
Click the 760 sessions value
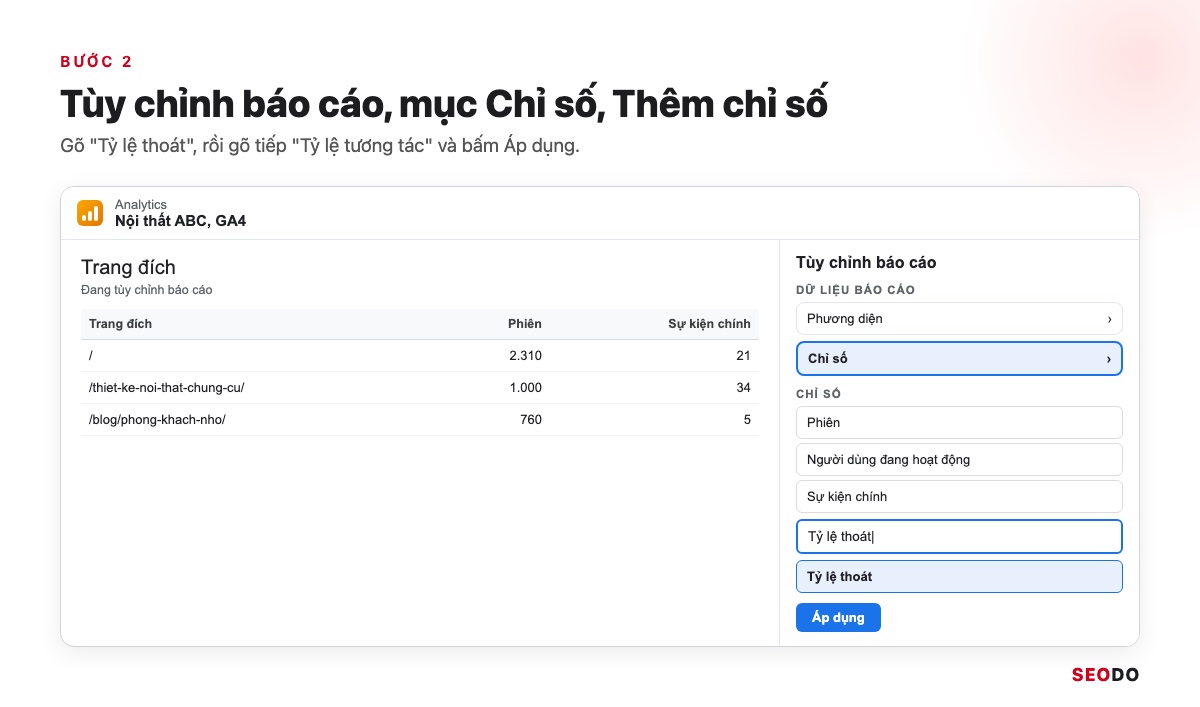[x=531, y=420]
